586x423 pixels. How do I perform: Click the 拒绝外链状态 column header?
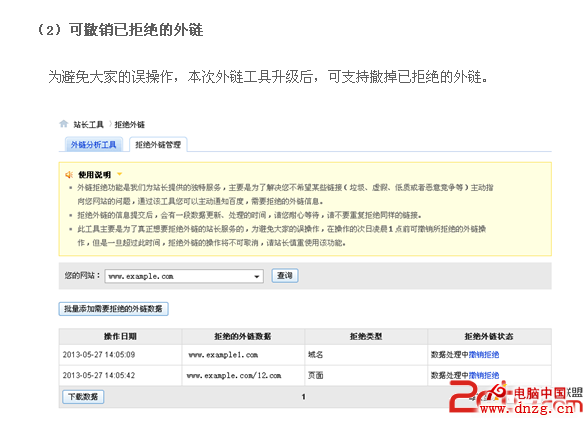point(489,336)
